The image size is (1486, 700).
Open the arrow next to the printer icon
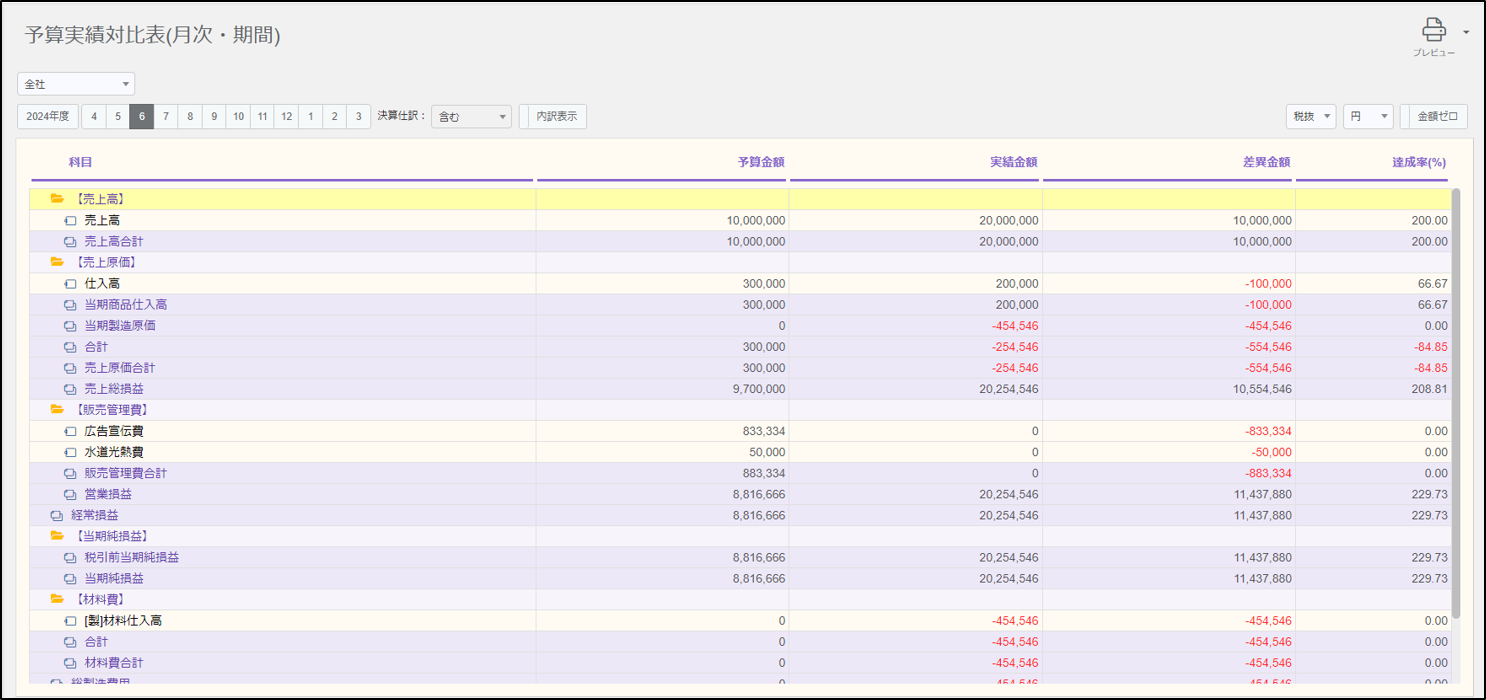1466,32
